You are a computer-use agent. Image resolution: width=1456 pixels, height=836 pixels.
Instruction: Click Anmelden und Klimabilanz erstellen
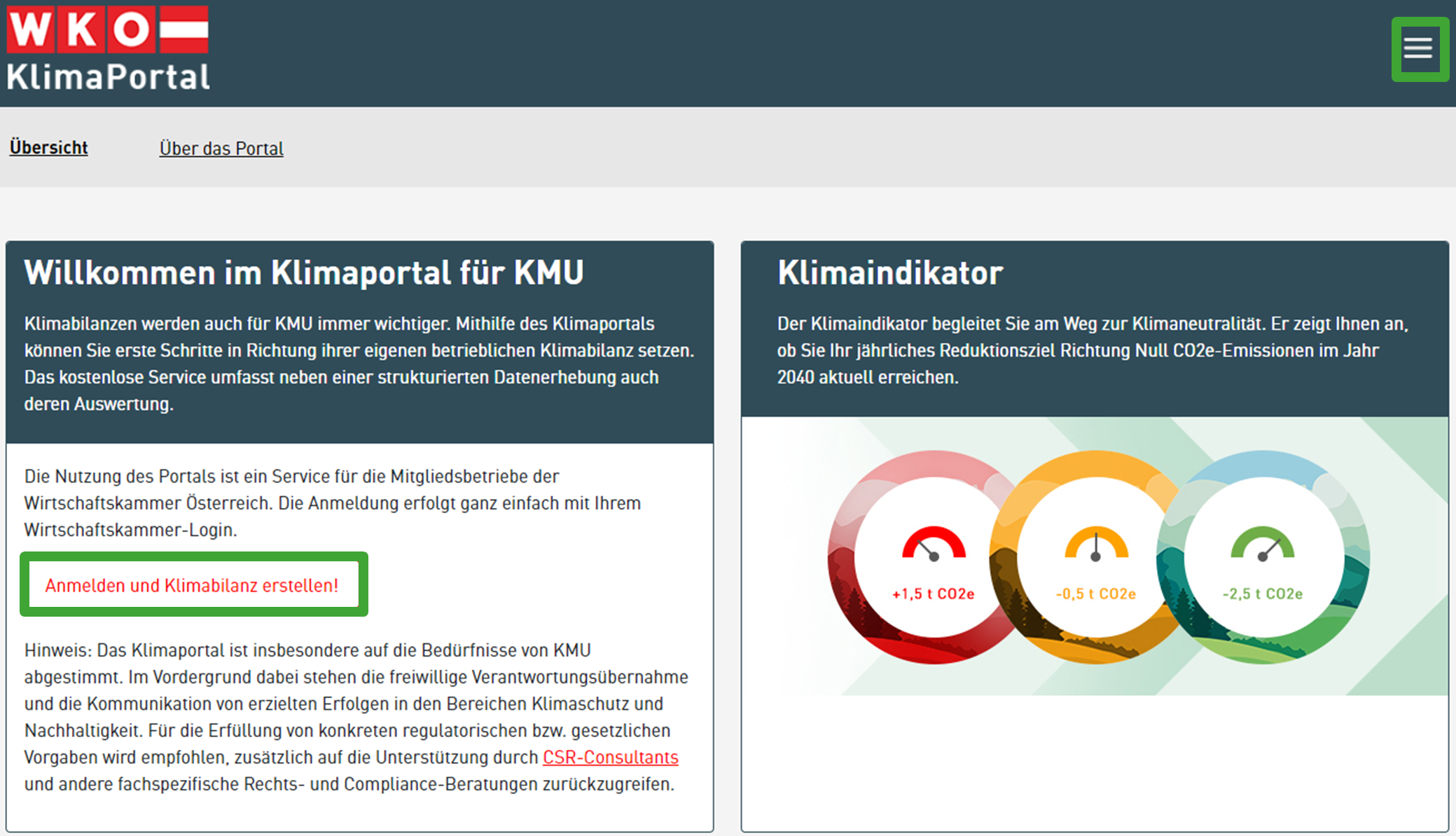(192, 584)
